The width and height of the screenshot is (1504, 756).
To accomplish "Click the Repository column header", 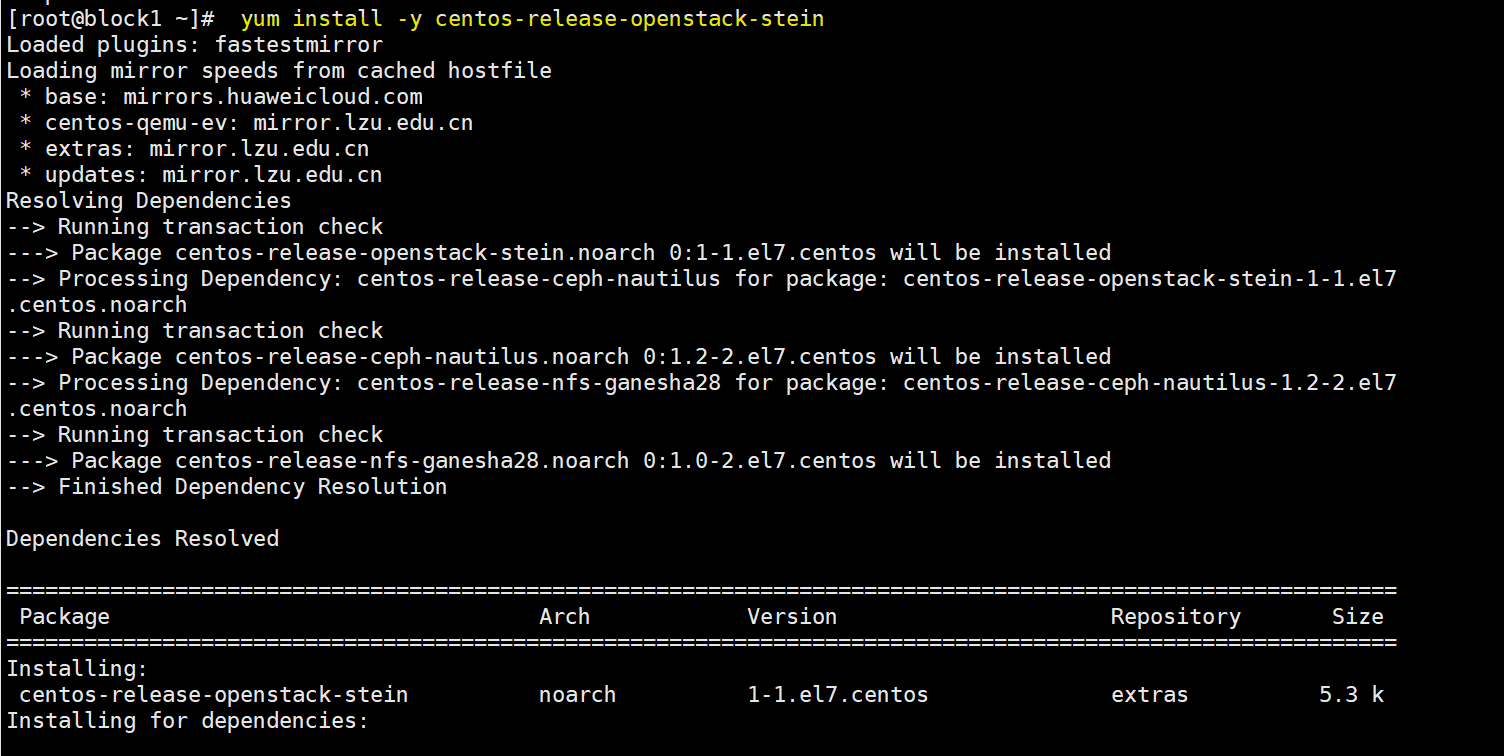I will click(1175, 616).
